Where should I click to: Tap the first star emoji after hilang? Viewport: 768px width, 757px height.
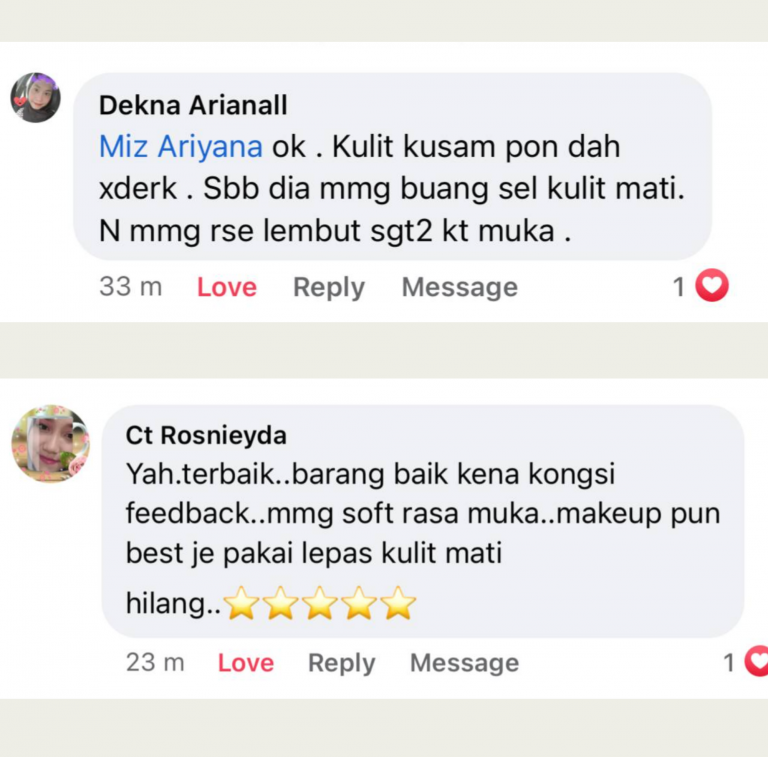pos(241,603)
